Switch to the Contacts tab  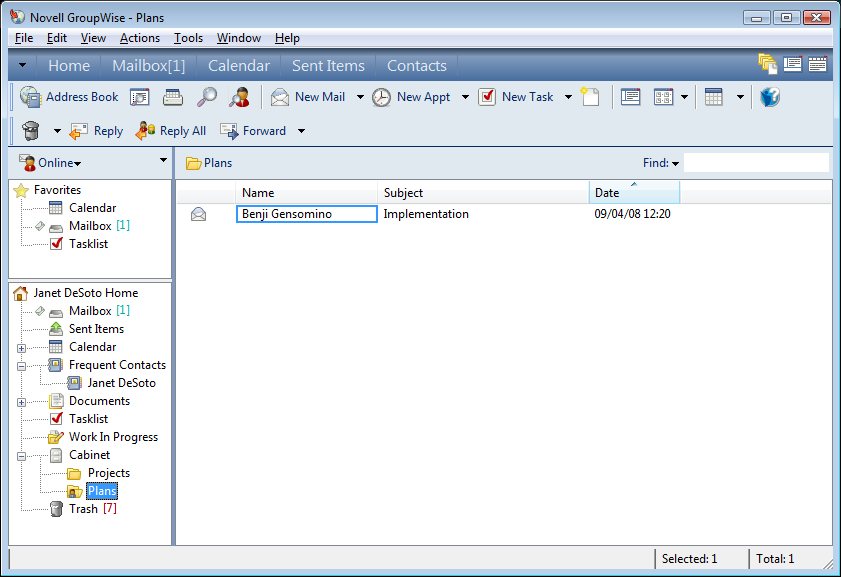[x=417, y=65]
